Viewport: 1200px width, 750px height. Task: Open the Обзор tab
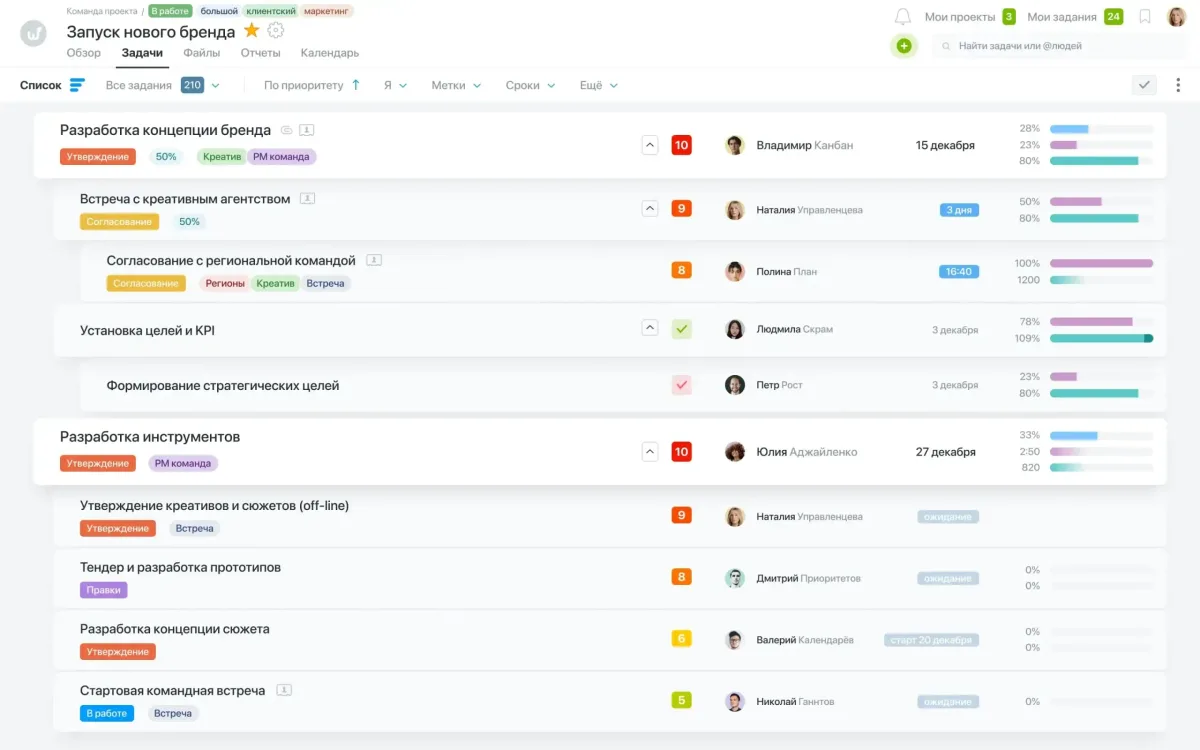[x=83, y=53]
